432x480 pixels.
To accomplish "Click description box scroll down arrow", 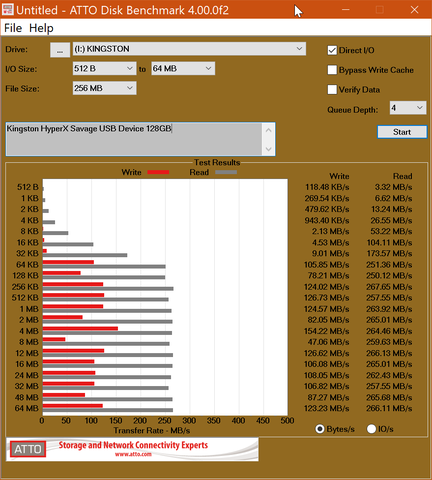I will (x=269, y=149).
